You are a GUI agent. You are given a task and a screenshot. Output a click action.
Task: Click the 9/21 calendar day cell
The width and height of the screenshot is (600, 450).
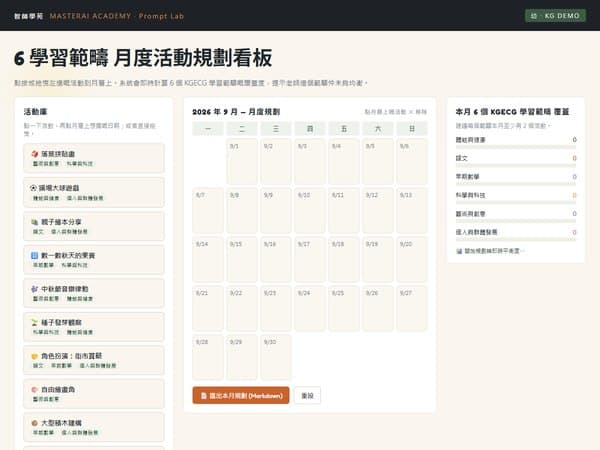(x=208, y=308)
